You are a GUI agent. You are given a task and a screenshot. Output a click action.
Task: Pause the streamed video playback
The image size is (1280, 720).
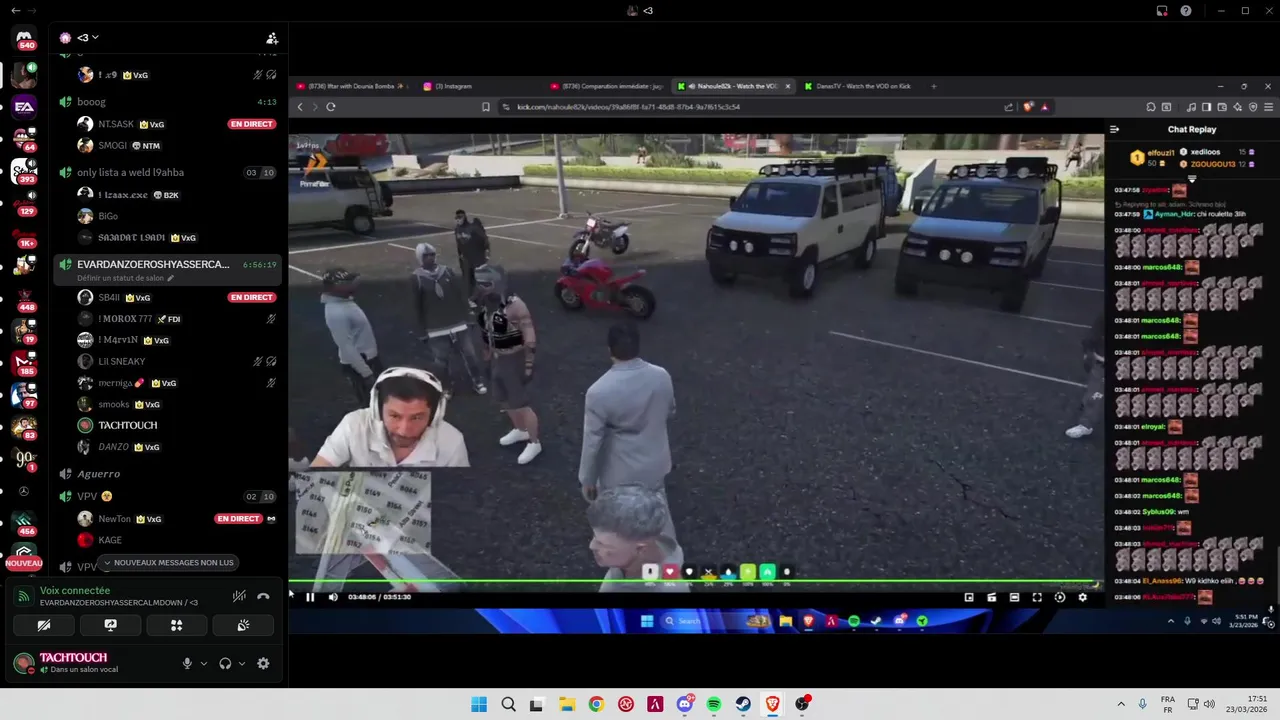pyautogui.click(x=310, y=597)
